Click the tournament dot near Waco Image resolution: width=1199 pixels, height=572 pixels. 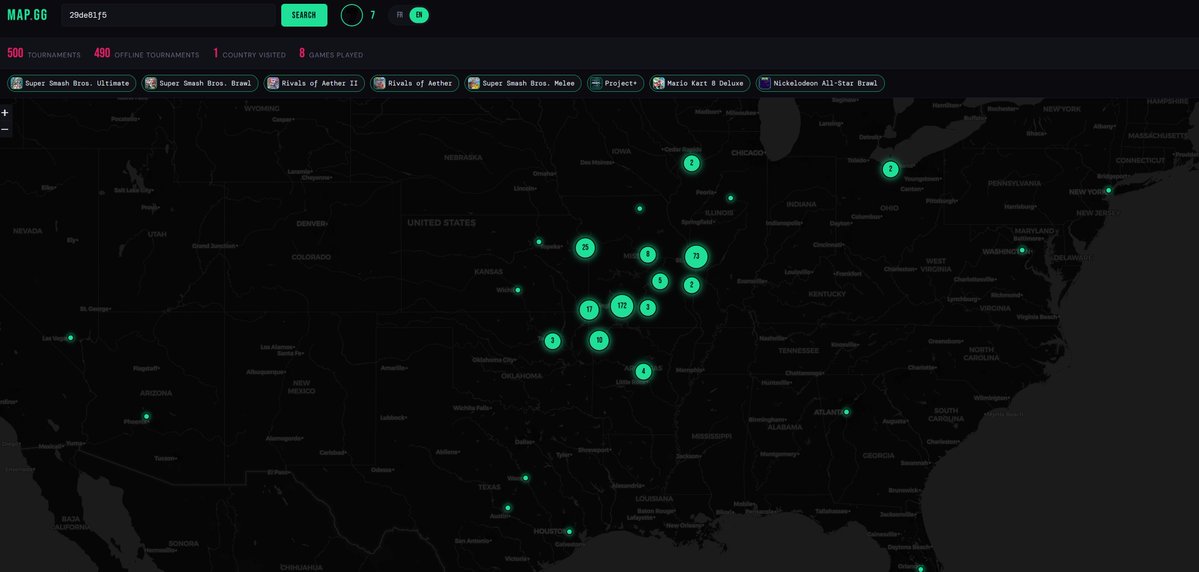coord(525,478)
